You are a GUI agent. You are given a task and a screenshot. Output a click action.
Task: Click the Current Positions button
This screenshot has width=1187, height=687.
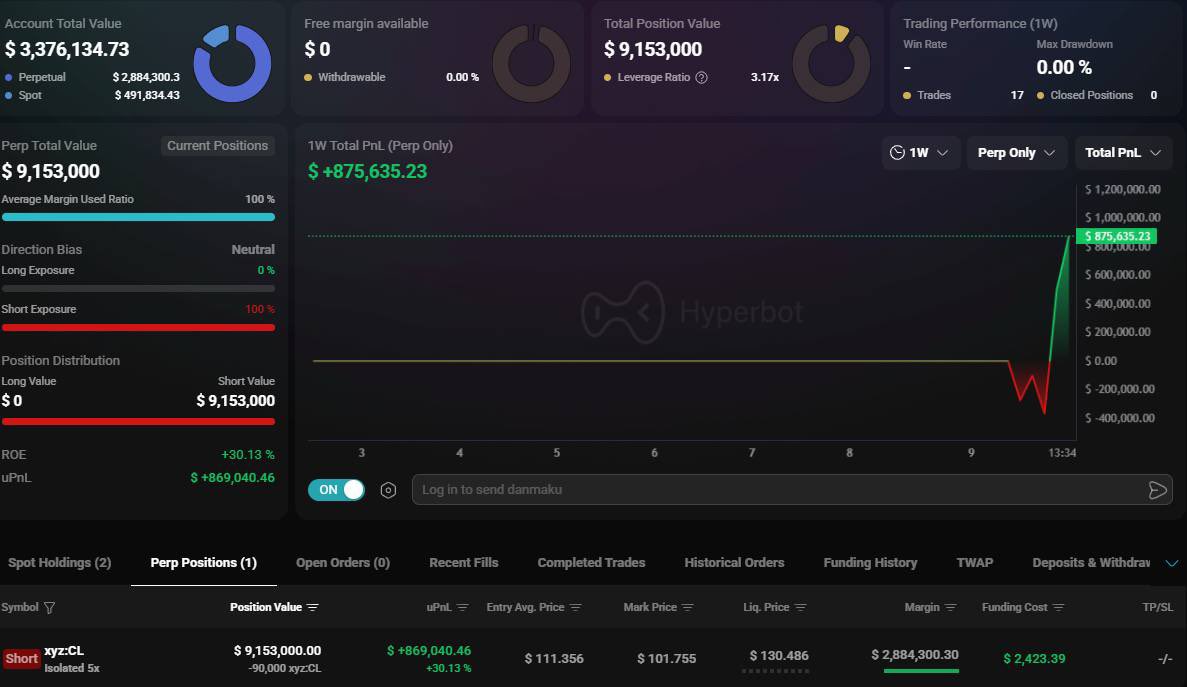point(217,146)
